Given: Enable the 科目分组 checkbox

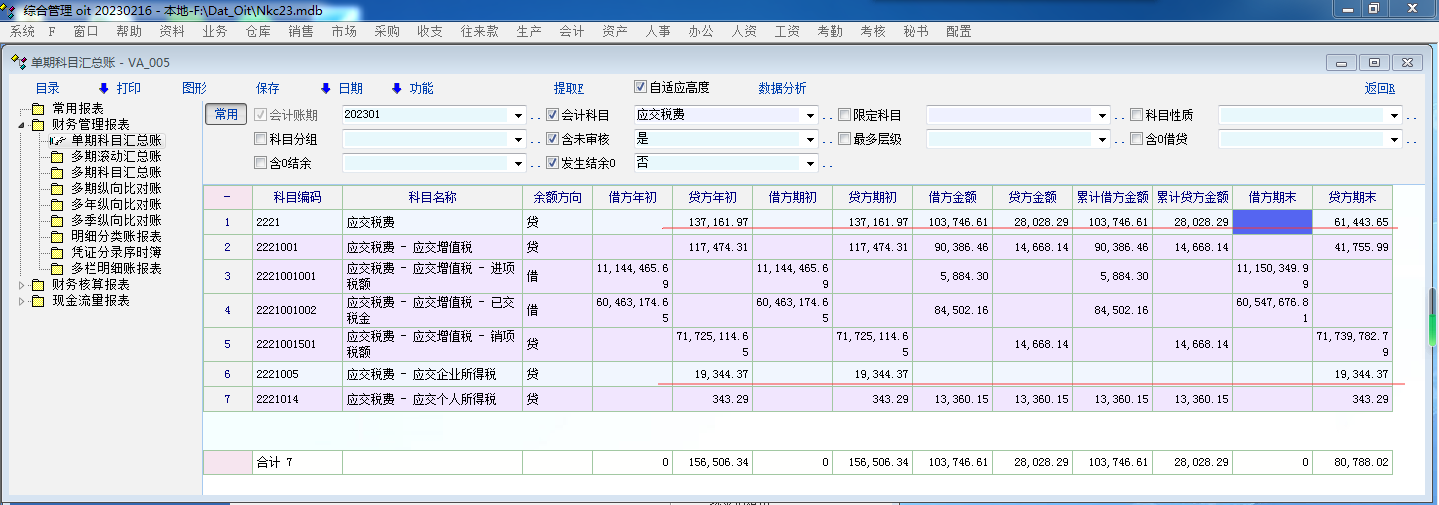Looking at the screenshot, I should point(261,139).
